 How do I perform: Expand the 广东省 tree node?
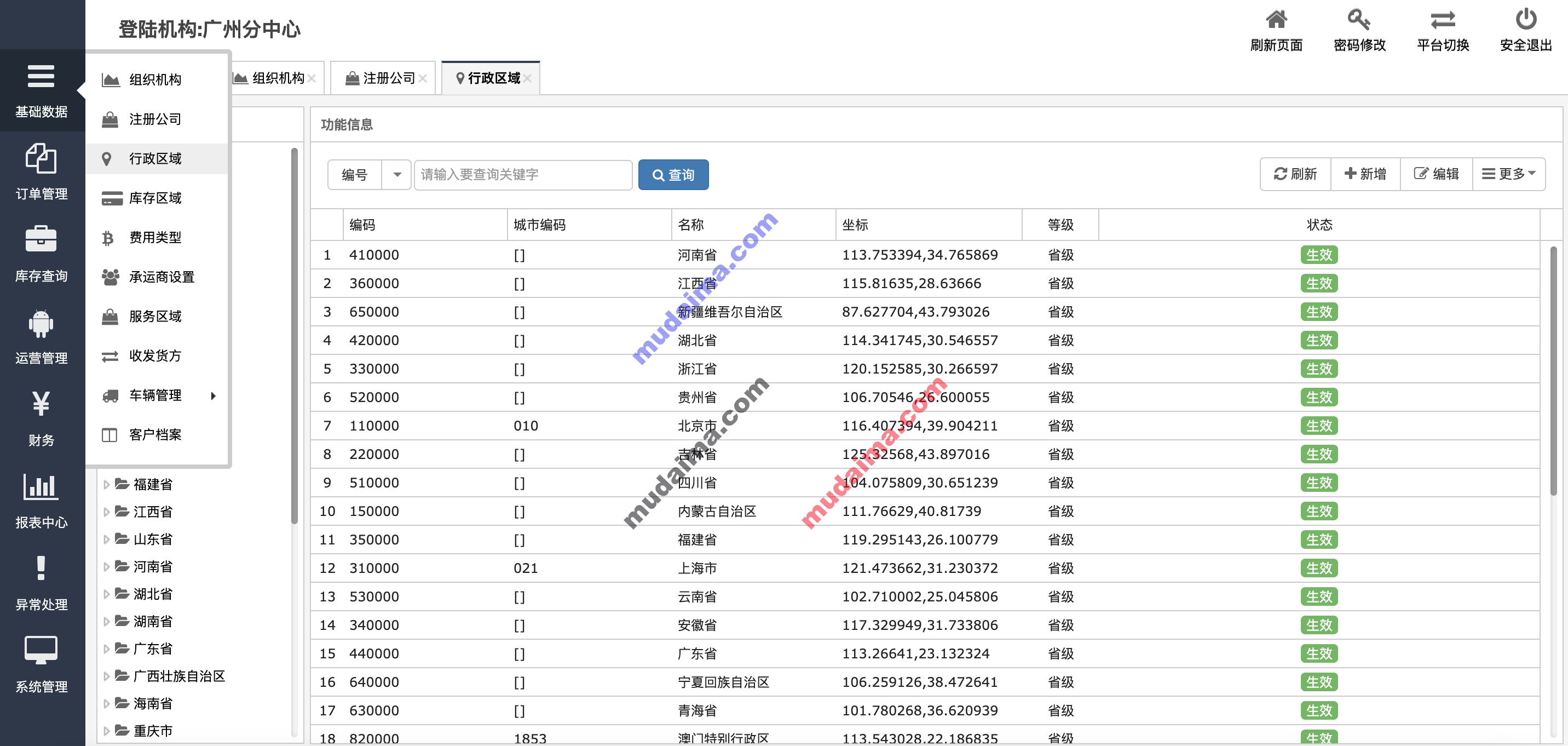click(x=107, y=649)
